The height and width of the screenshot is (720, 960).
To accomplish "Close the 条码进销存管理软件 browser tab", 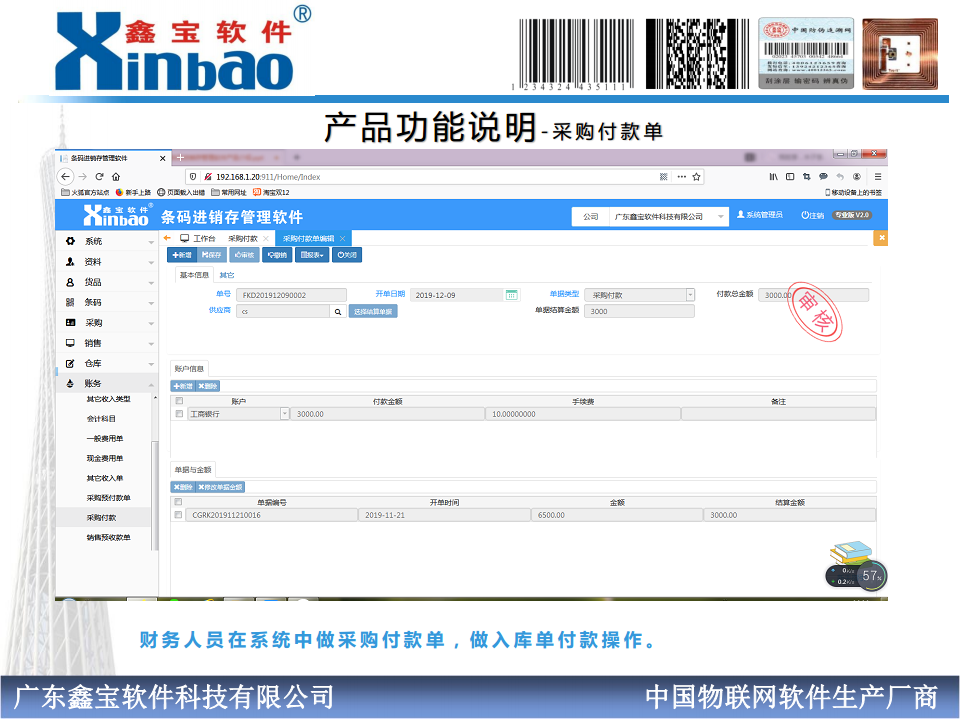I will tap(162, 159).
